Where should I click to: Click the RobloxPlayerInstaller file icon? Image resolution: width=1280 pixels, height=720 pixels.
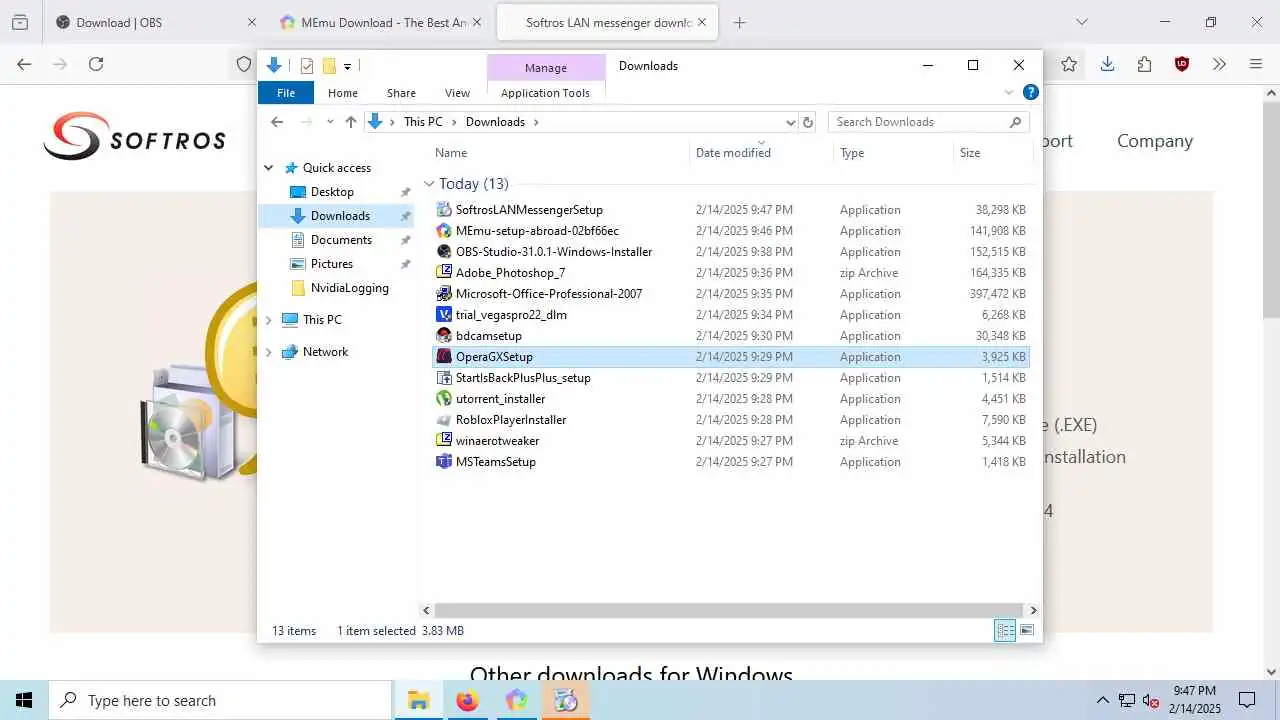pyautogui.click(x=445, y=420)
